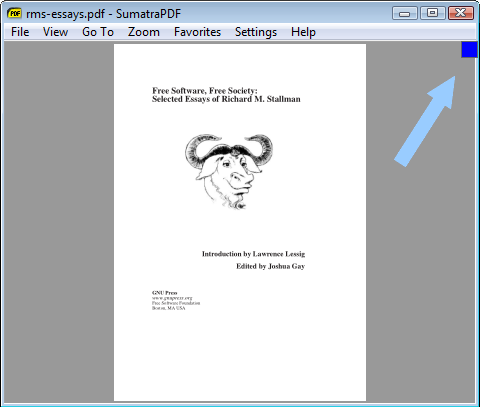Click the SumatraPDF app icon in title bar
This screenshot has width=480, height=407.
pos(14,13)
